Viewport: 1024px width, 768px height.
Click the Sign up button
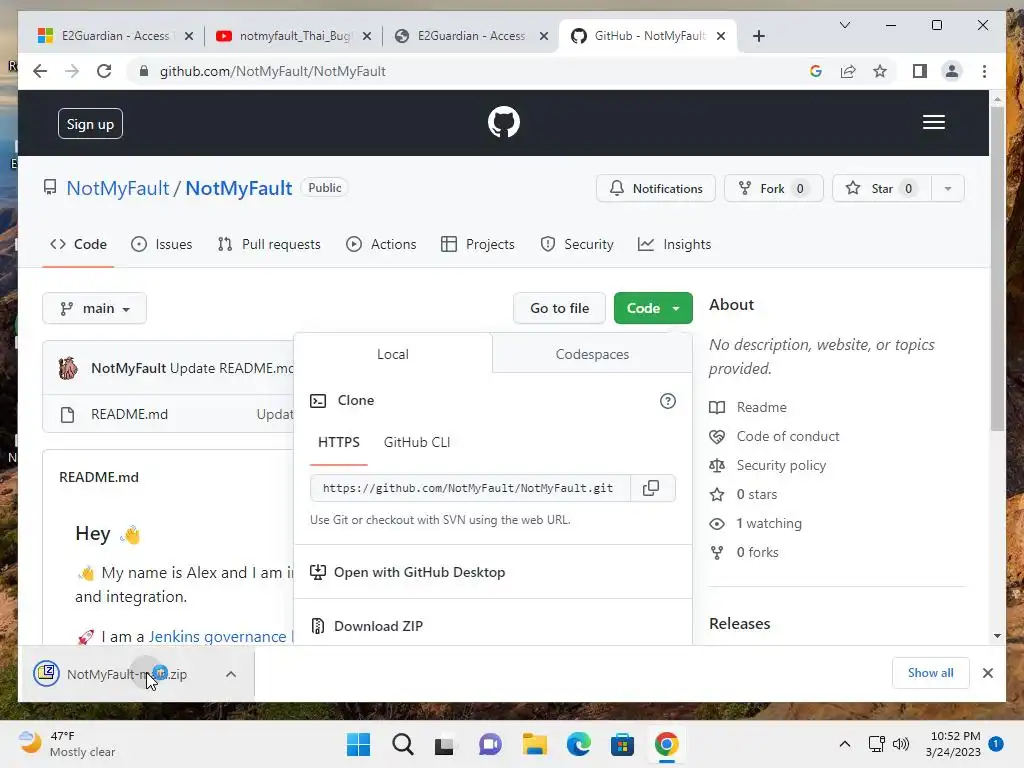90,124
